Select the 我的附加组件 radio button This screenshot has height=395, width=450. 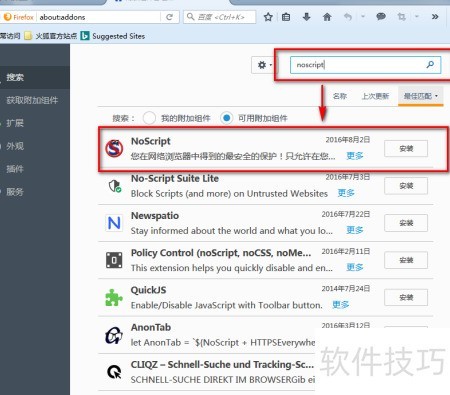[149, 118]
